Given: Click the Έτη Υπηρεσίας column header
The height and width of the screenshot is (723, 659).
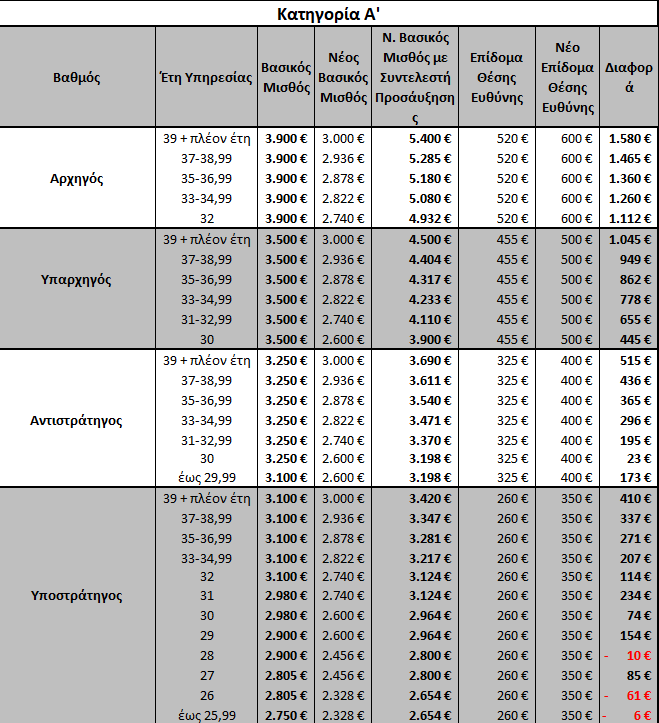Looking at the screenshot, I should point(205,77).
